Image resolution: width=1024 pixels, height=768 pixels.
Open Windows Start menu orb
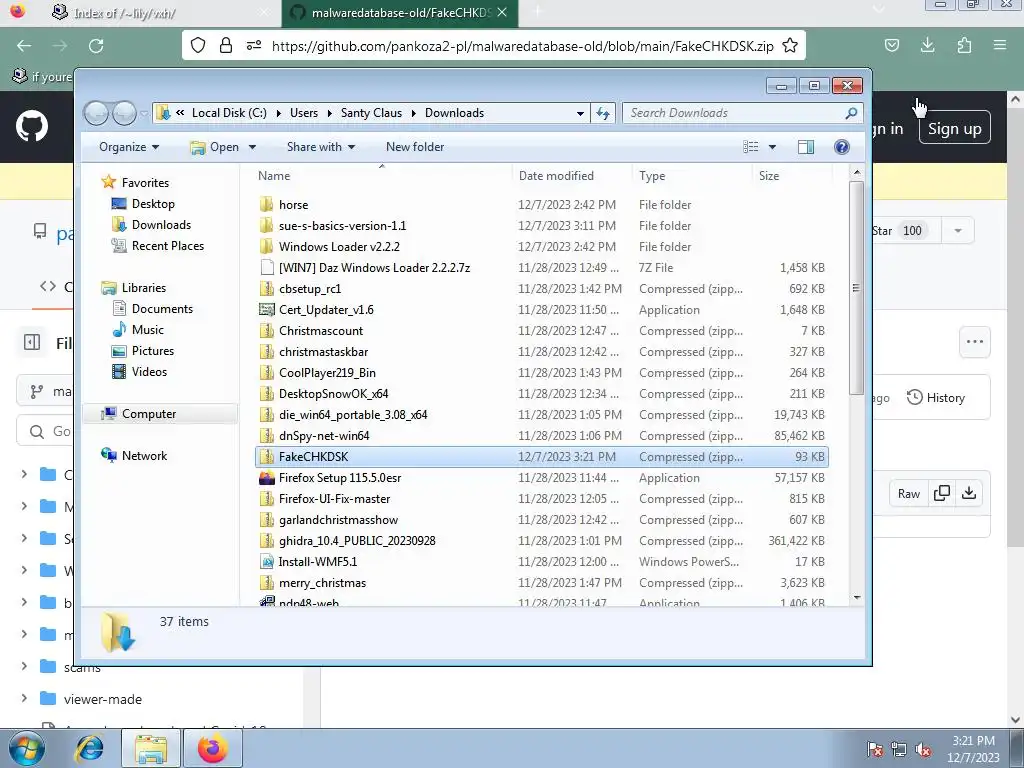[27, 748]
